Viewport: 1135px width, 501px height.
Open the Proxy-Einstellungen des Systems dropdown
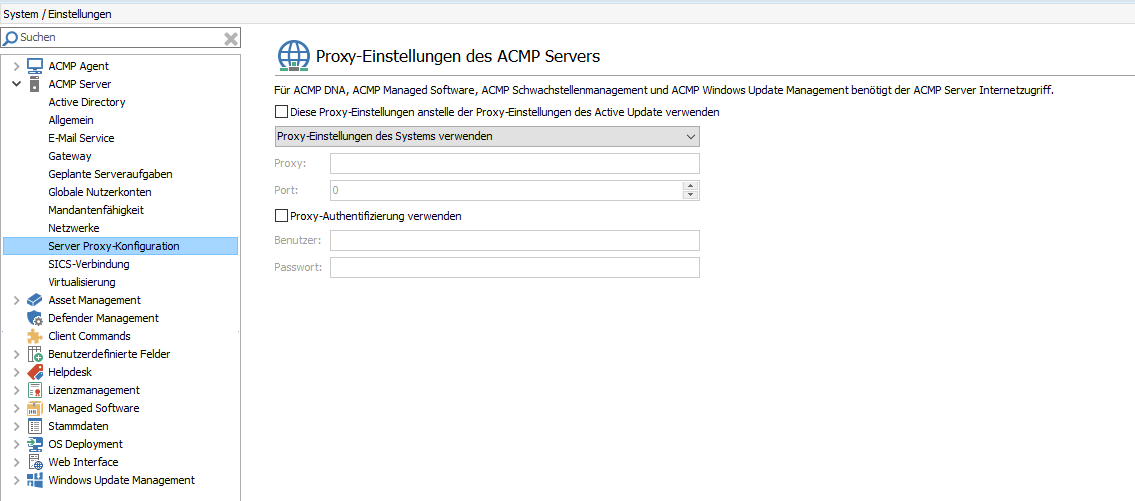[487, 136]
